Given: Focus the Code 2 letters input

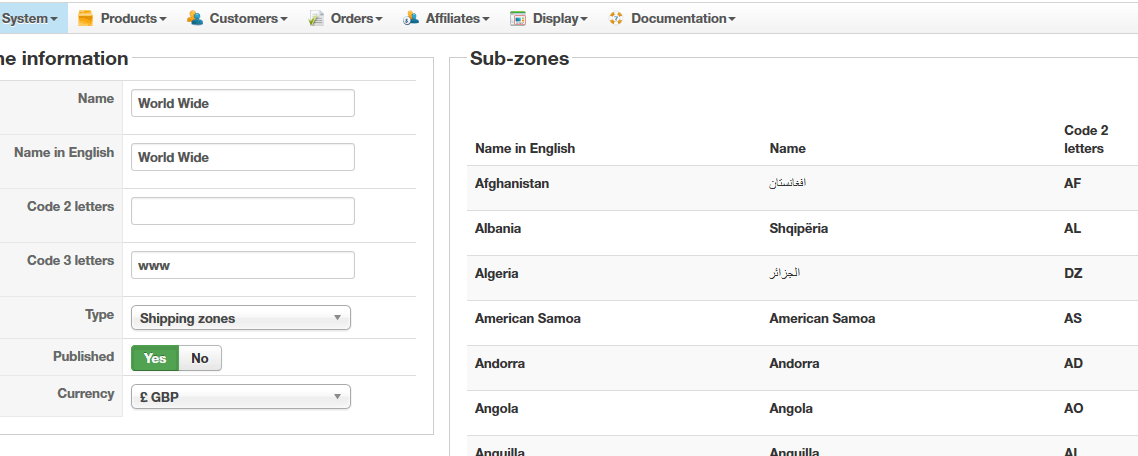Looking at the screenshot, I should coord(243,211).
